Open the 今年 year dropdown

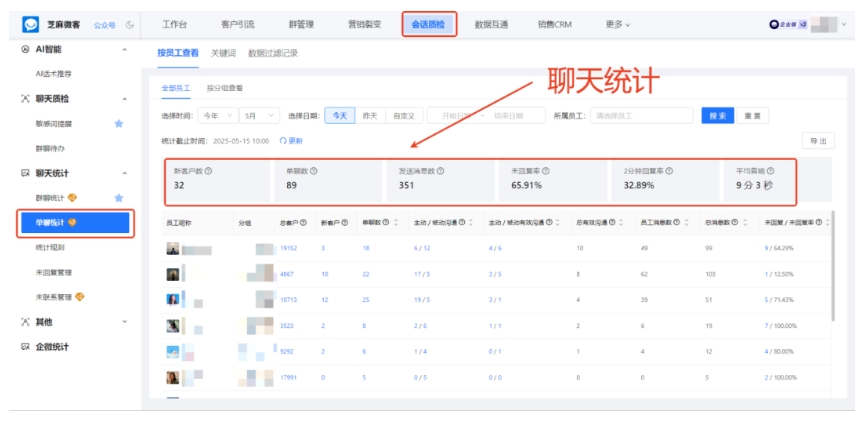218,116
